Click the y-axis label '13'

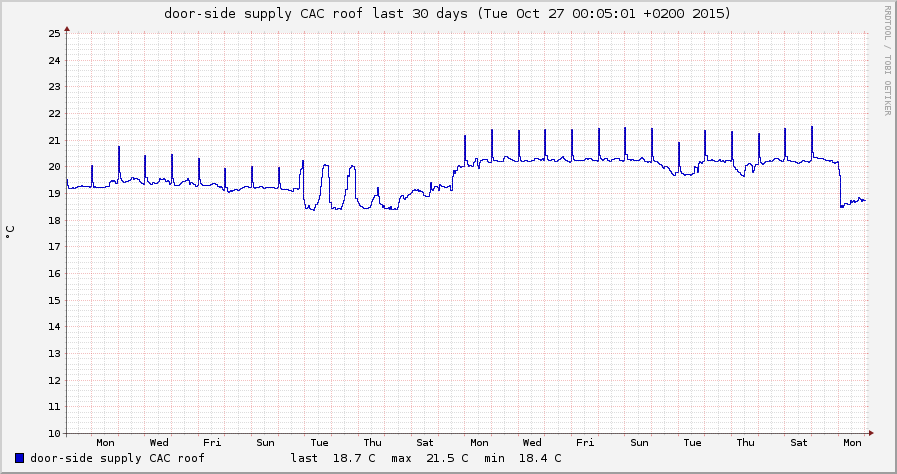(x=54, y=354)
